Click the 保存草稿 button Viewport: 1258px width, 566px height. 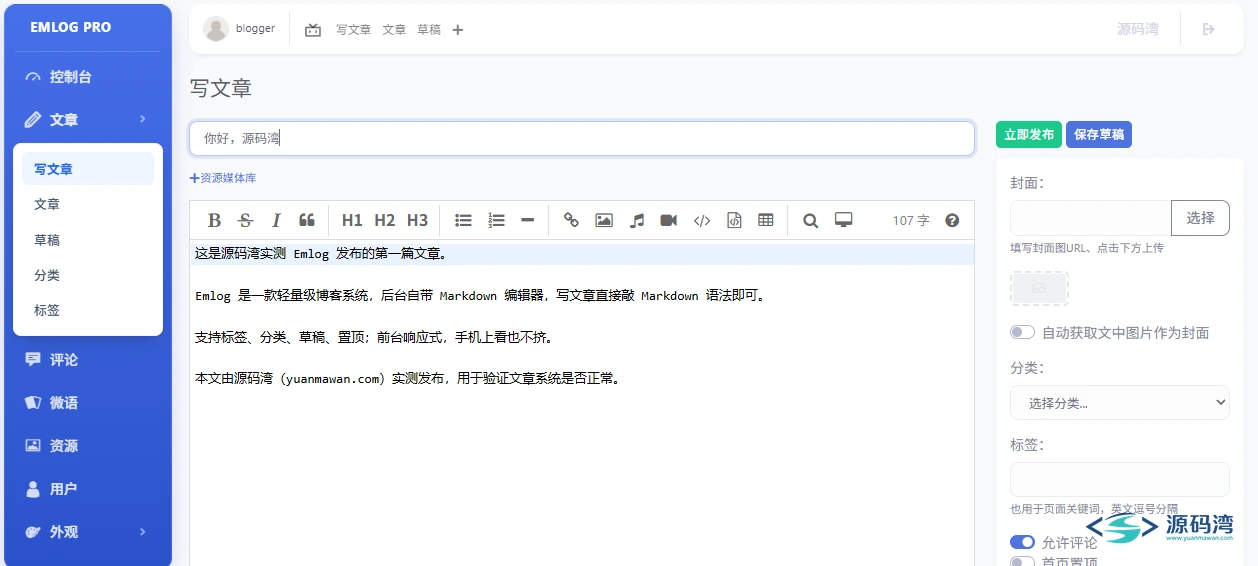[1099, 134]
